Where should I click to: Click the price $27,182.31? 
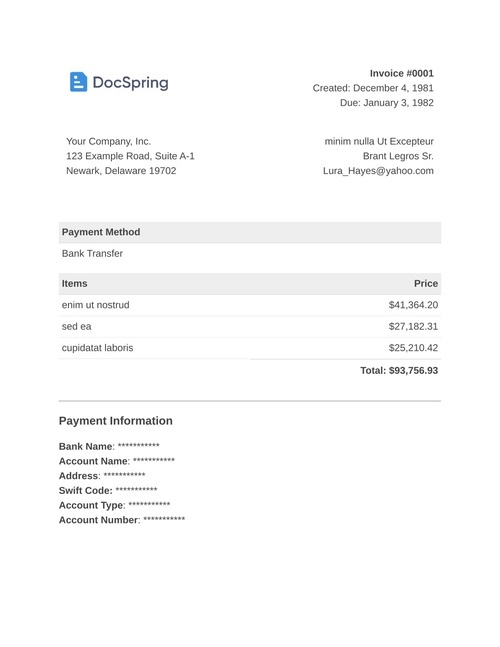(x=413, y=326)
